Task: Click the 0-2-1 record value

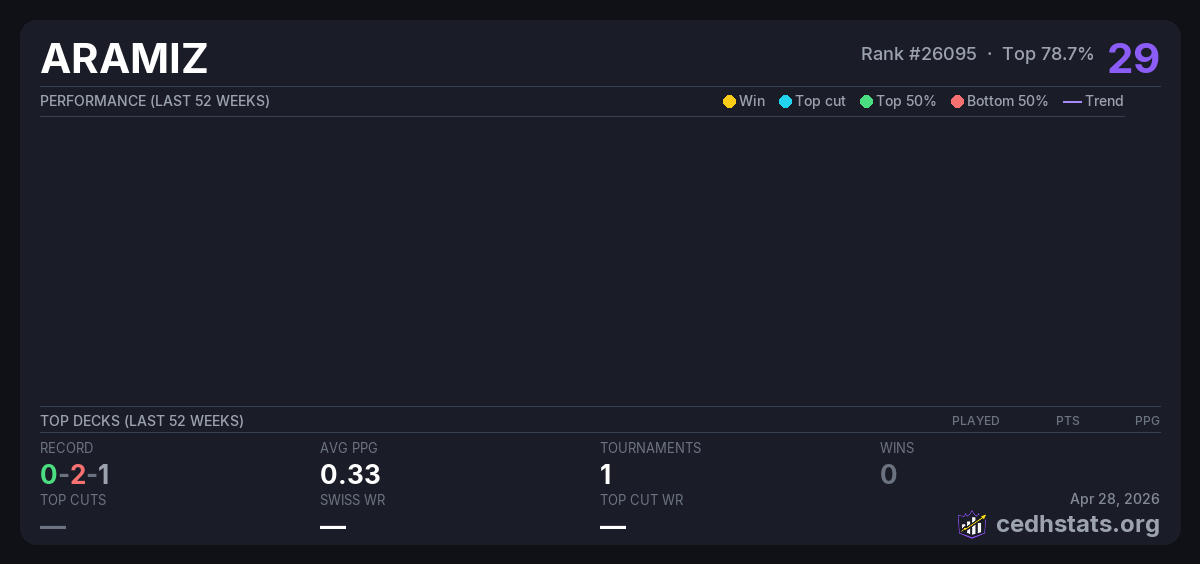Action: pyautogui.click(x=75, y=474)
